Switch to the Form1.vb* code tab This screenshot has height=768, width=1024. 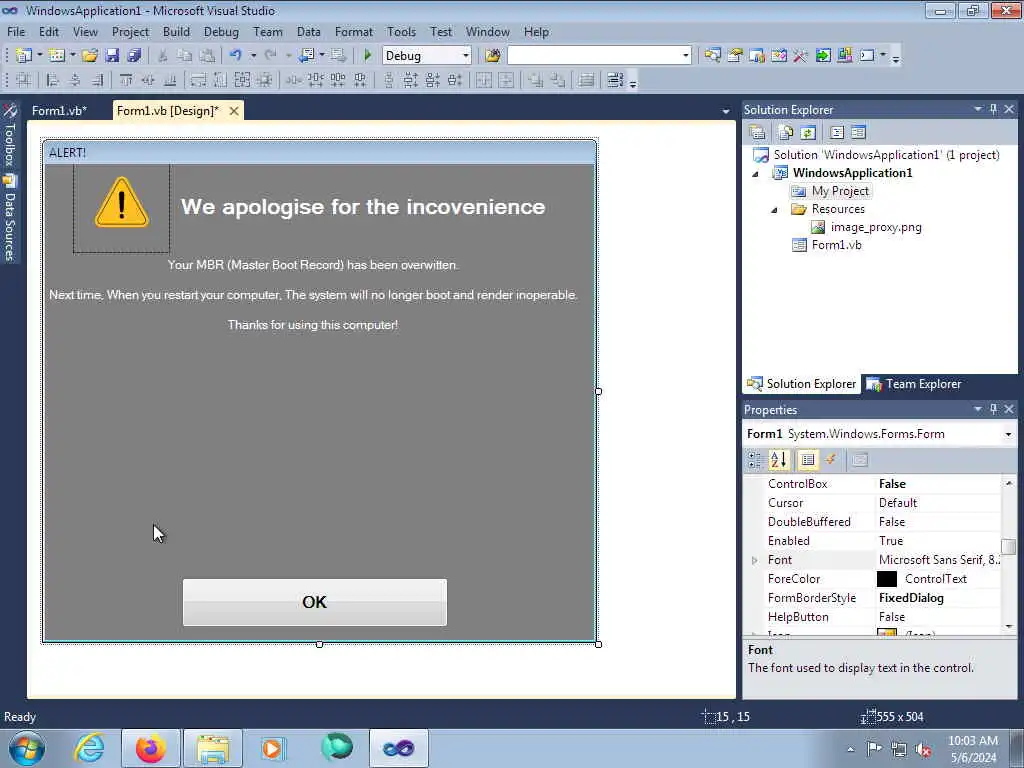click(x=59, y=111)
